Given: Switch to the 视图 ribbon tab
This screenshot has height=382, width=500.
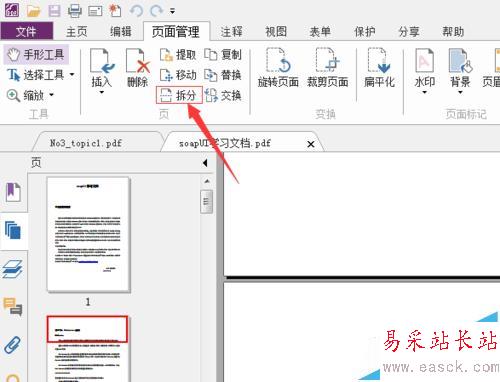Looking at the screenshot, I should click(276, 32).
